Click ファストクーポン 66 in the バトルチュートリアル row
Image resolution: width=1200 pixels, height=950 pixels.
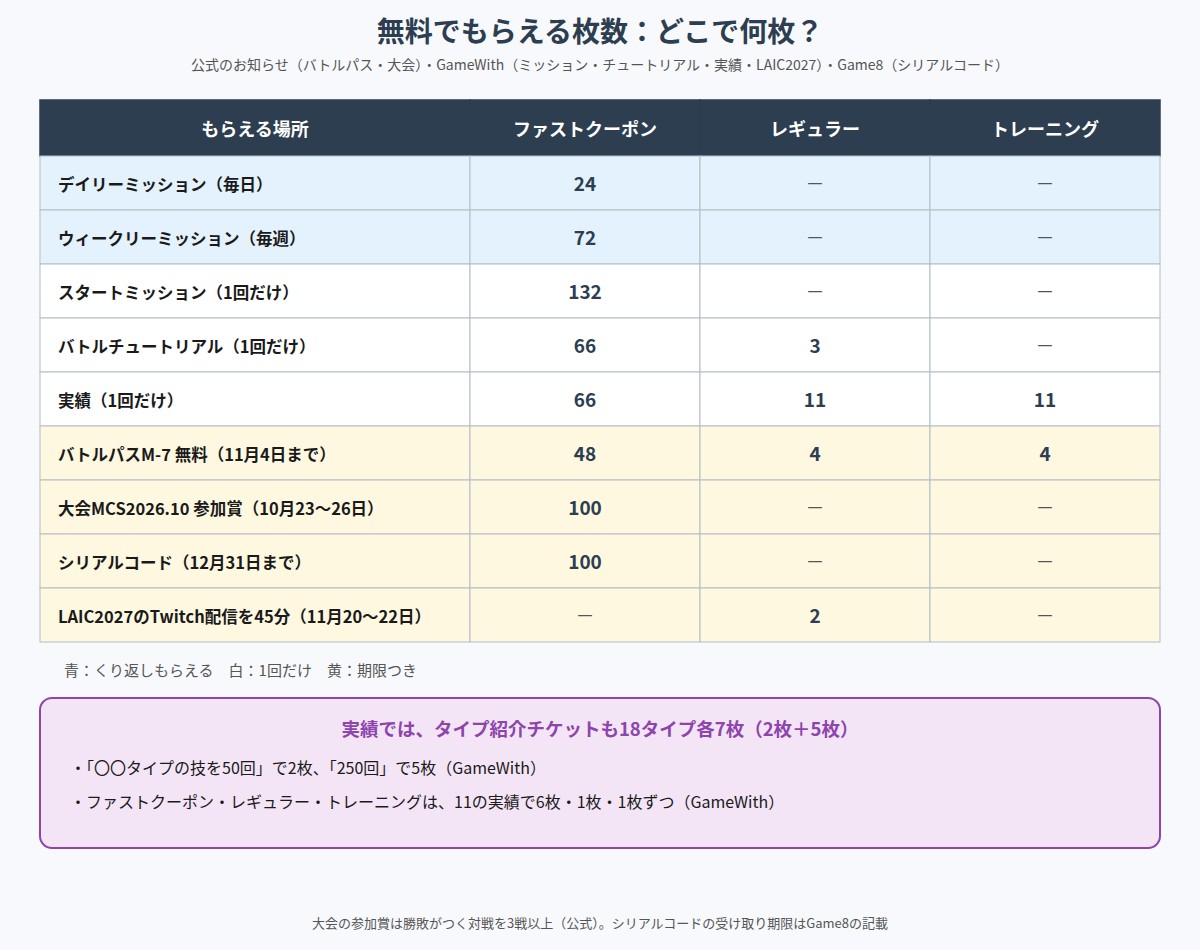(x=585, y=346)
